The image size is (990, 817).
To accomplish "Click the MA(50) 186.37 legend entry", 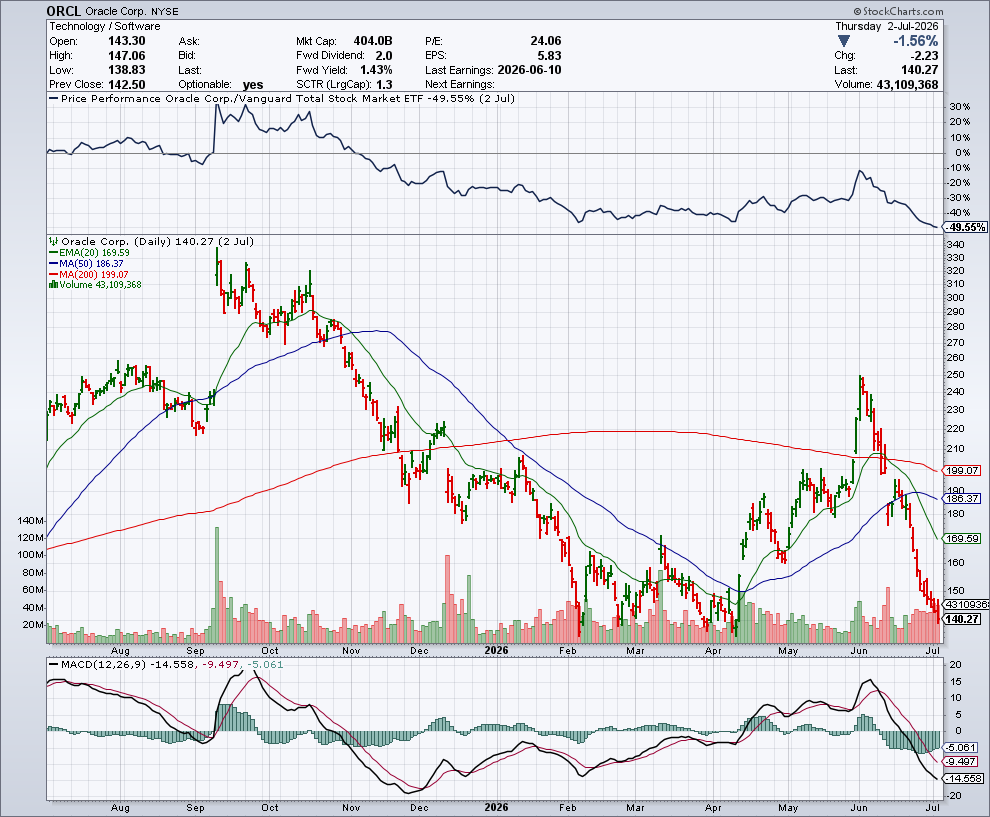I will tap(86, 263).
